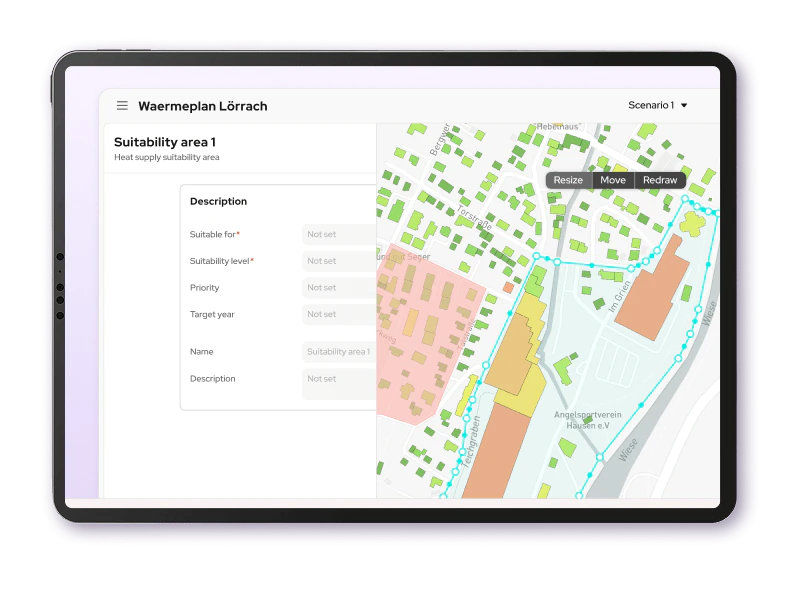Choose the Redraw tool

(x=660, y=180)
